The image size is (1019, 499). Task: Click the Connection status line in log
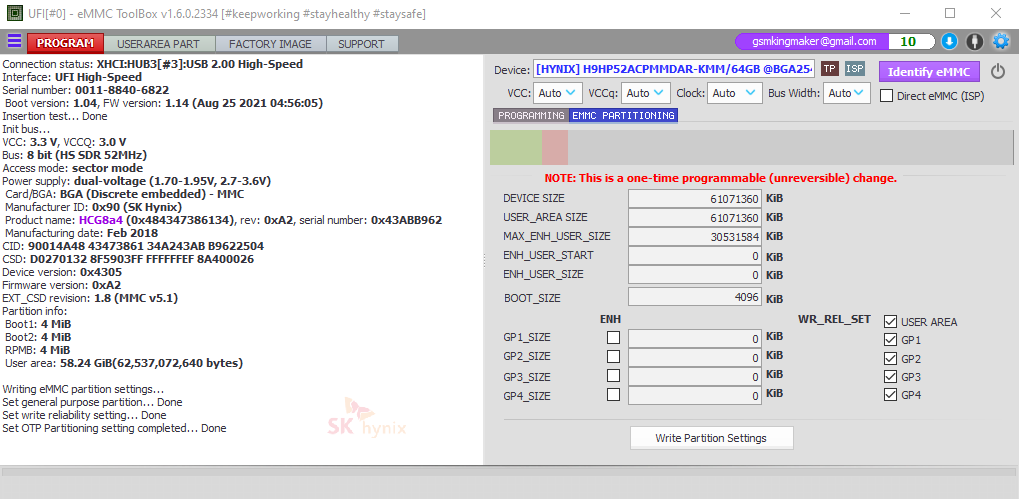click(153, 64)
